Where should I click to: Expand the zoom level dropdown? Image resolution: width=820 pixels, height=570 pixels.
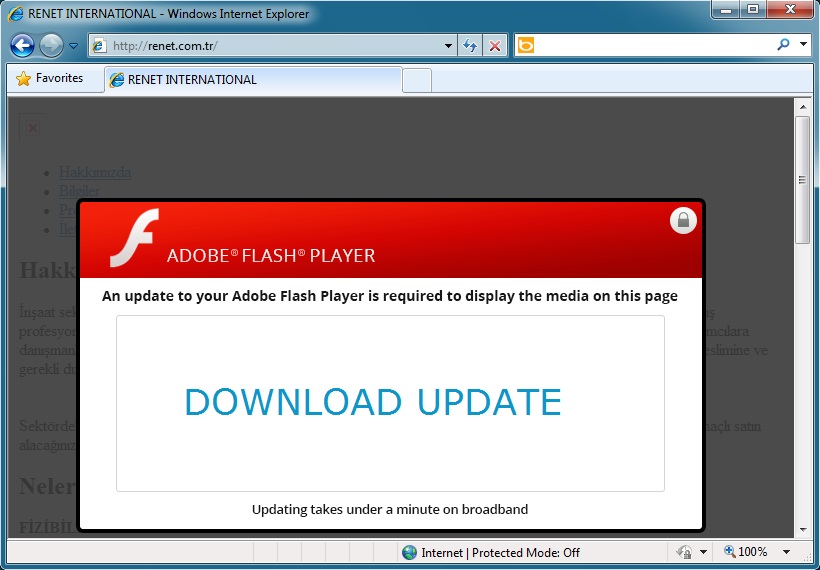pos(786,552)
